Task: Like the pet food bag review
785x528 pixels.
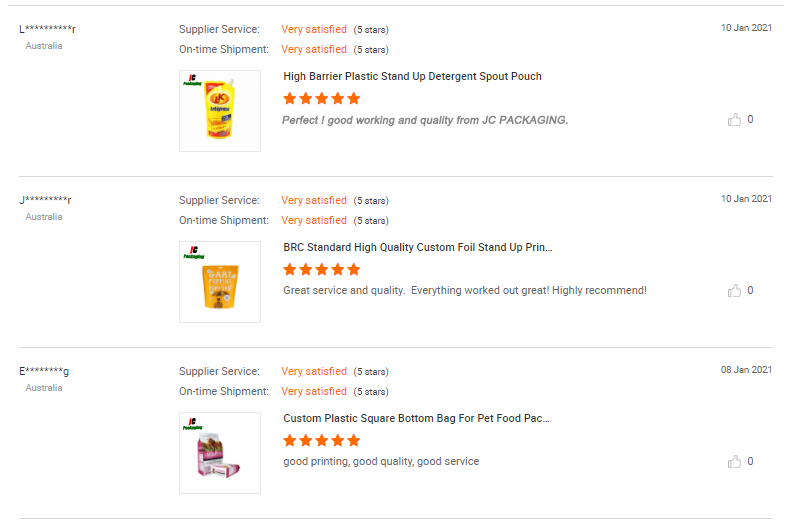Action: tap(735, 462)
